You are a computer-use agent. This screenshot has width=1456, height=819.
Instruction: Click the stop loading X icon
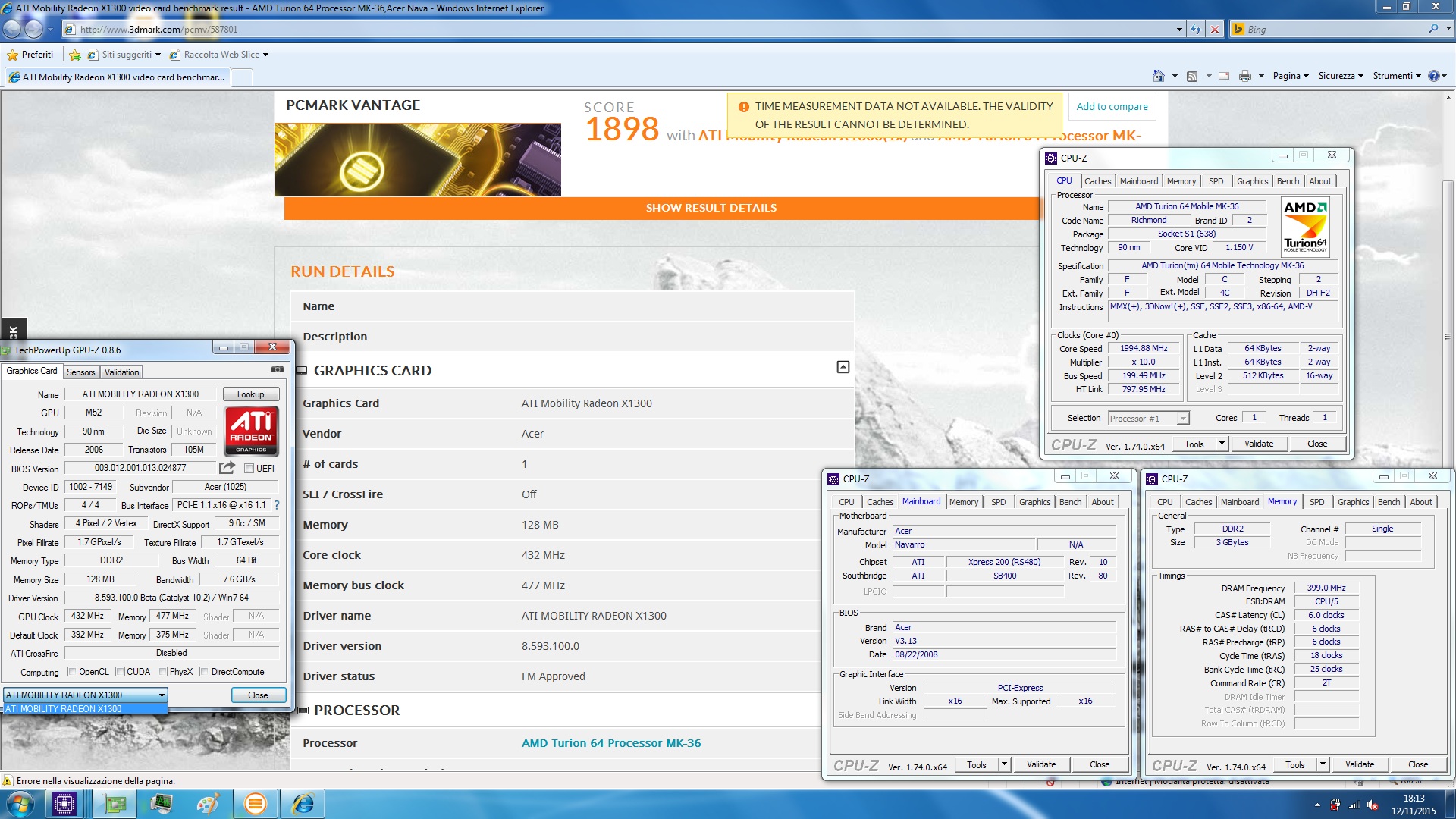(1215, 30)
